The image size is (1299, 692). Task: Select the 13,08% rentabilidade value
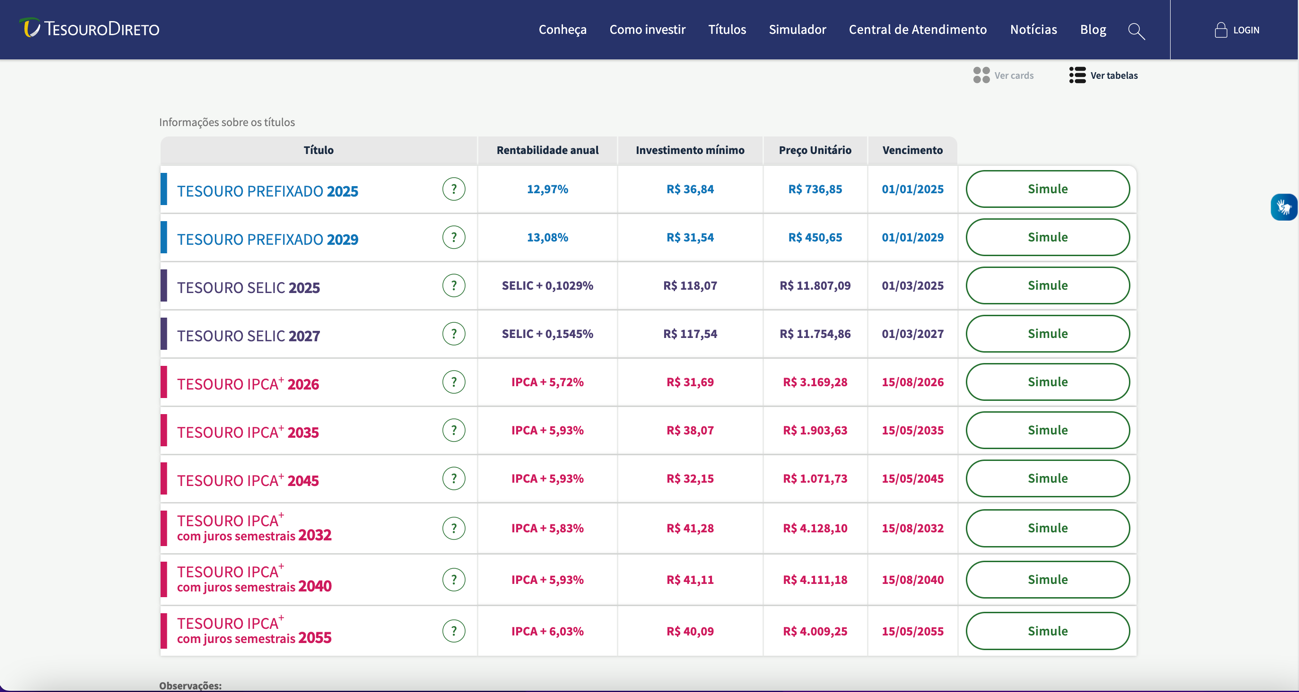(x=547, y=237)
